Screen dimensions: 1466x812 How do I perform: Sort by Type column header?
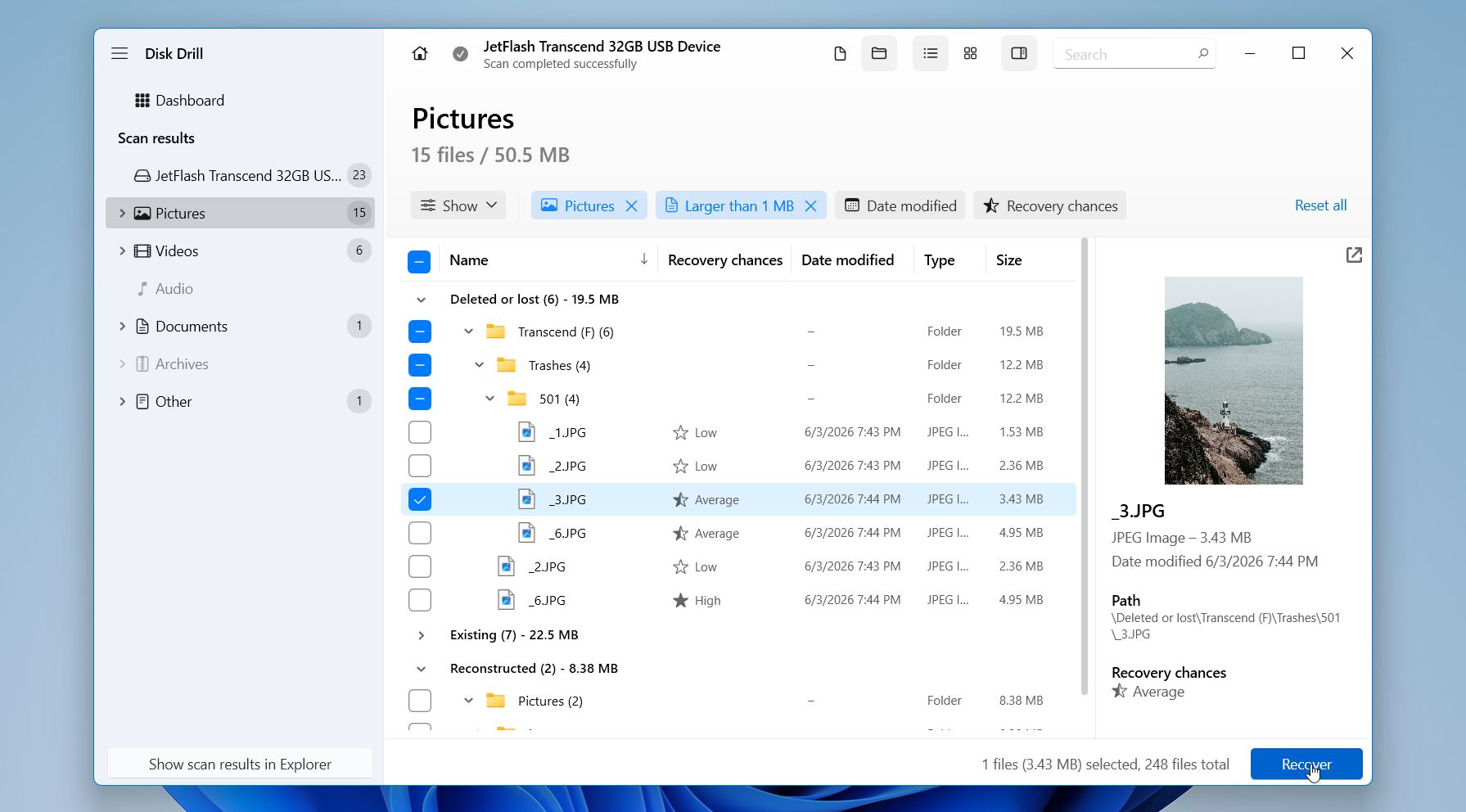point(939,259)
